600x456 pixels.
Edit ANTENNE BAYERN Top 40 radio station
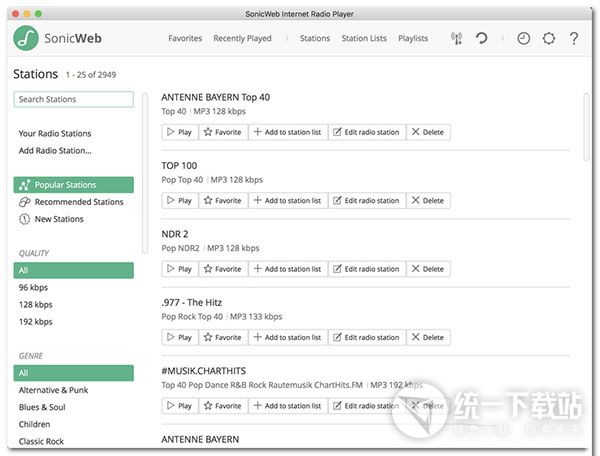coord(367,132)
